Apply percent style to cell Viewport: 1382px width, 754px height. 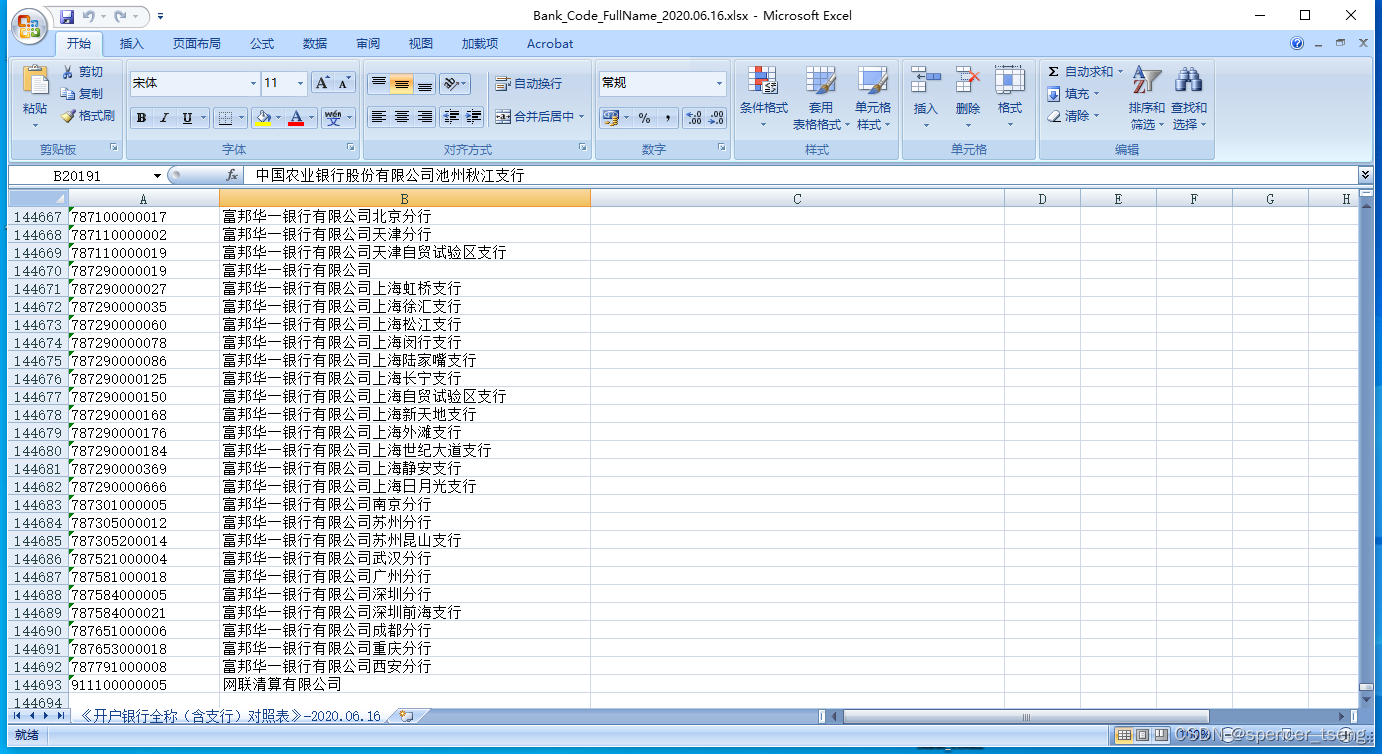(645, 118)
